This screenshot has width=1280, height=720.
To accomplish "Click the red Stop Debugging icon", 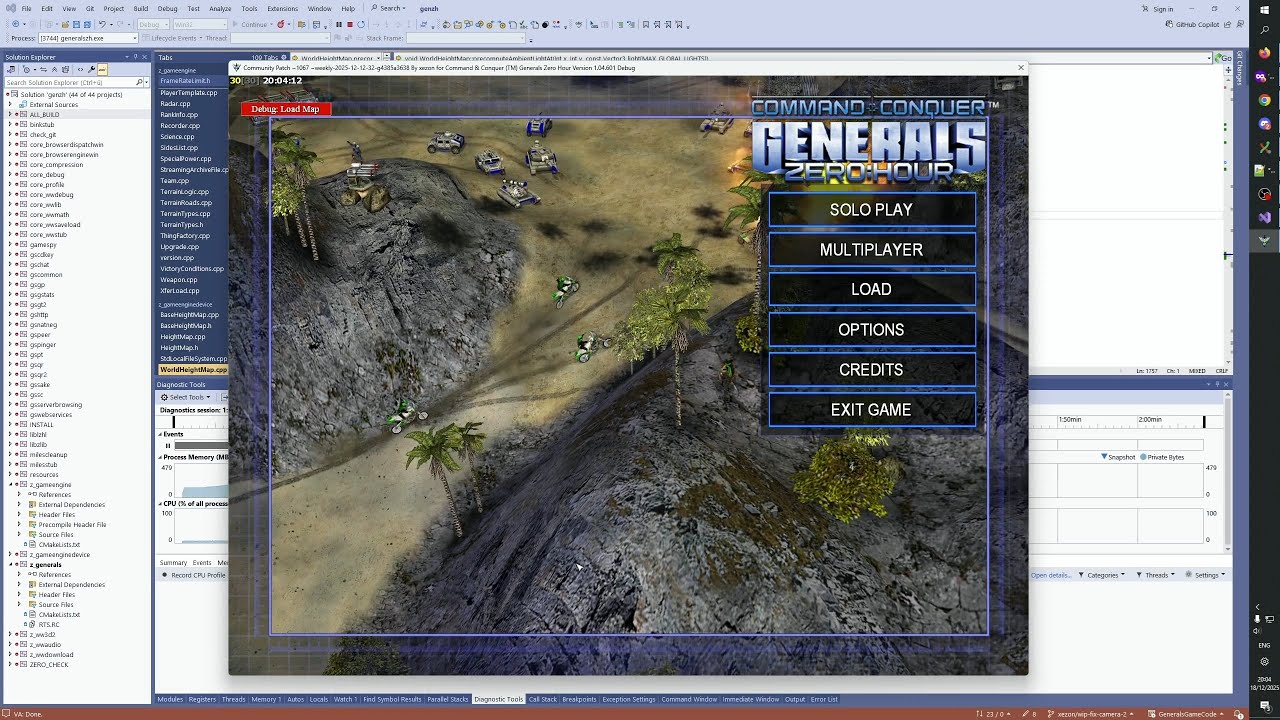I will [x=350, y=24].
